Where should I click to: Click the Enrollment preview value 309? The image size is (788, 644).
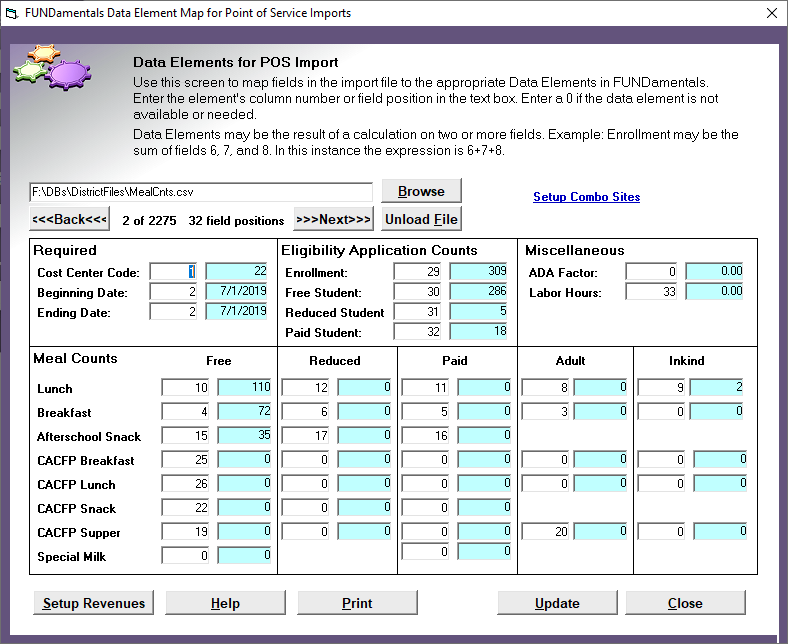coord(478,271)
